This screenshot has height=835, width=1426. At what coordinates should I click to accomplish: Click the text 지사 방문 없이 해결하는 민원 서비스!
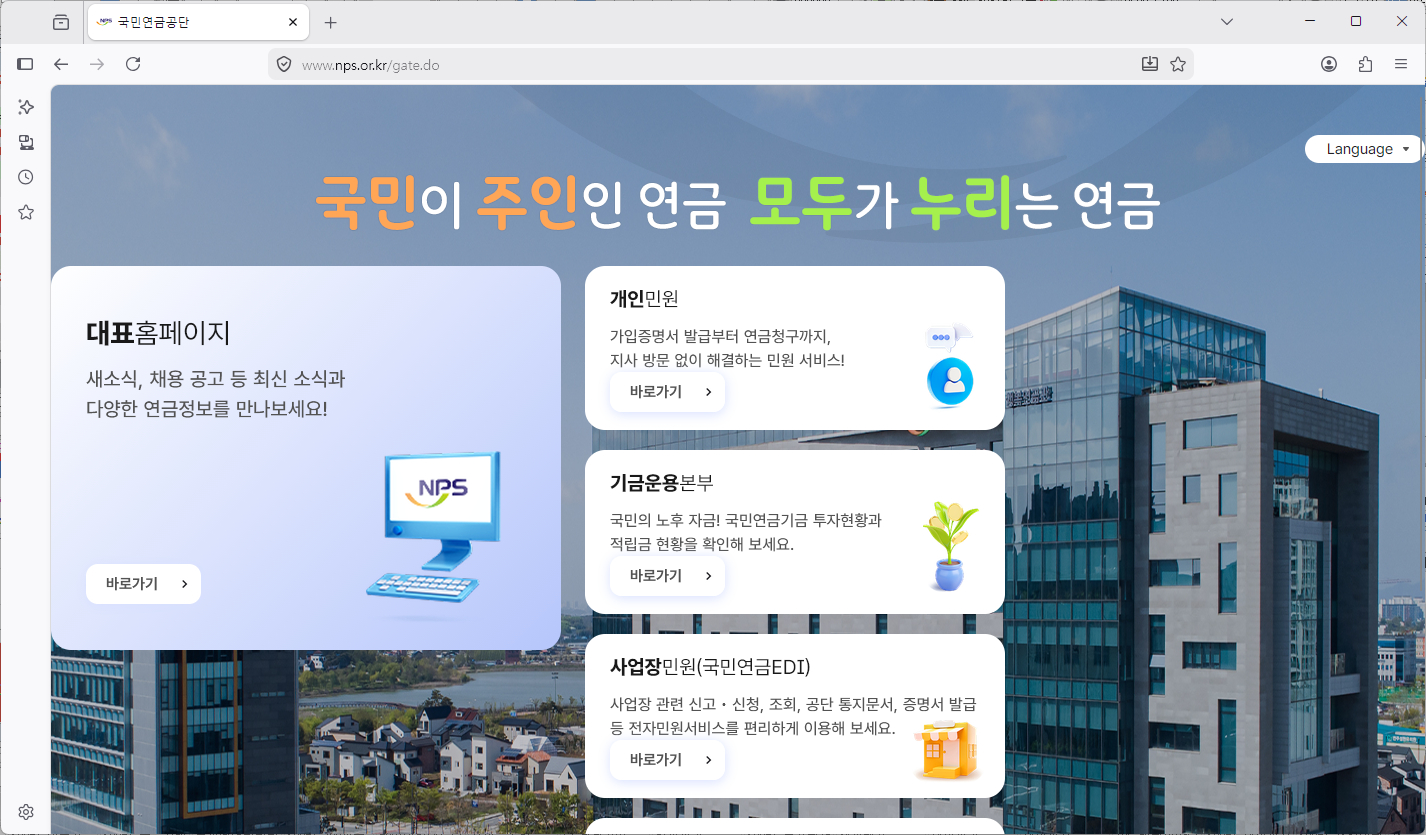point(727,359)
